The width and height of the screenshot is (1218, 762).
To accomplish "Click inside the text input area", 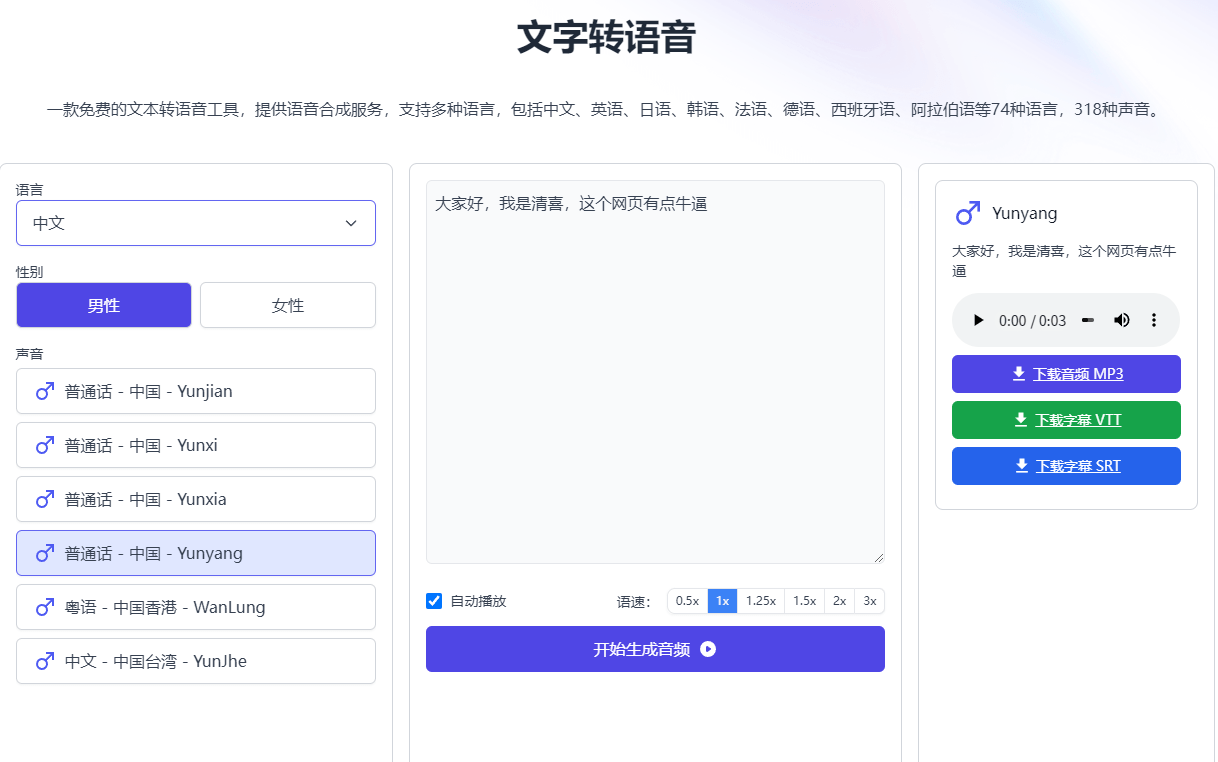I will pos(655,370).
